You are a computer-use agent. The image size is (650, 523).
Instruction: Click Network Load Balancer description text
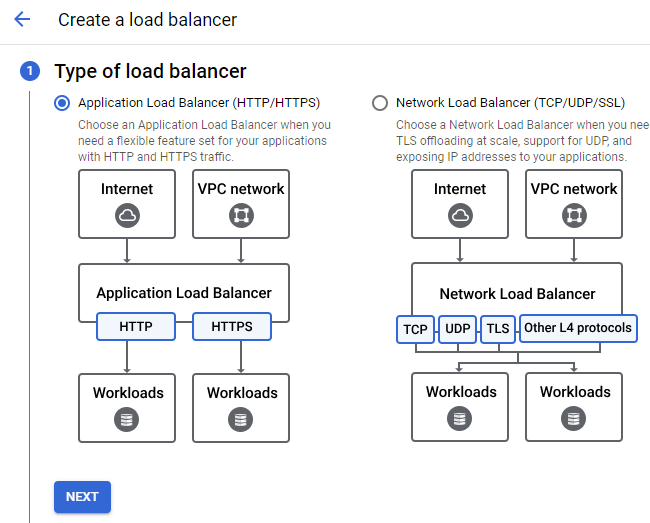point(522,141)
